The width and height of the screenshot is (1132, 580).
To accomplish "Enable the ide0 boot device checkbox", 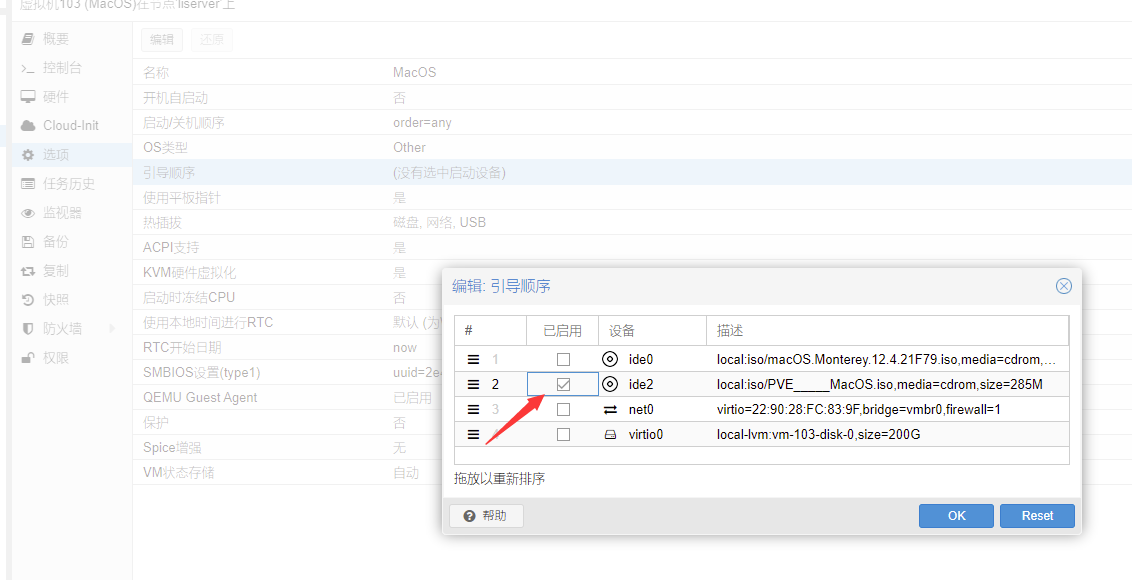I will pos(563,359).
